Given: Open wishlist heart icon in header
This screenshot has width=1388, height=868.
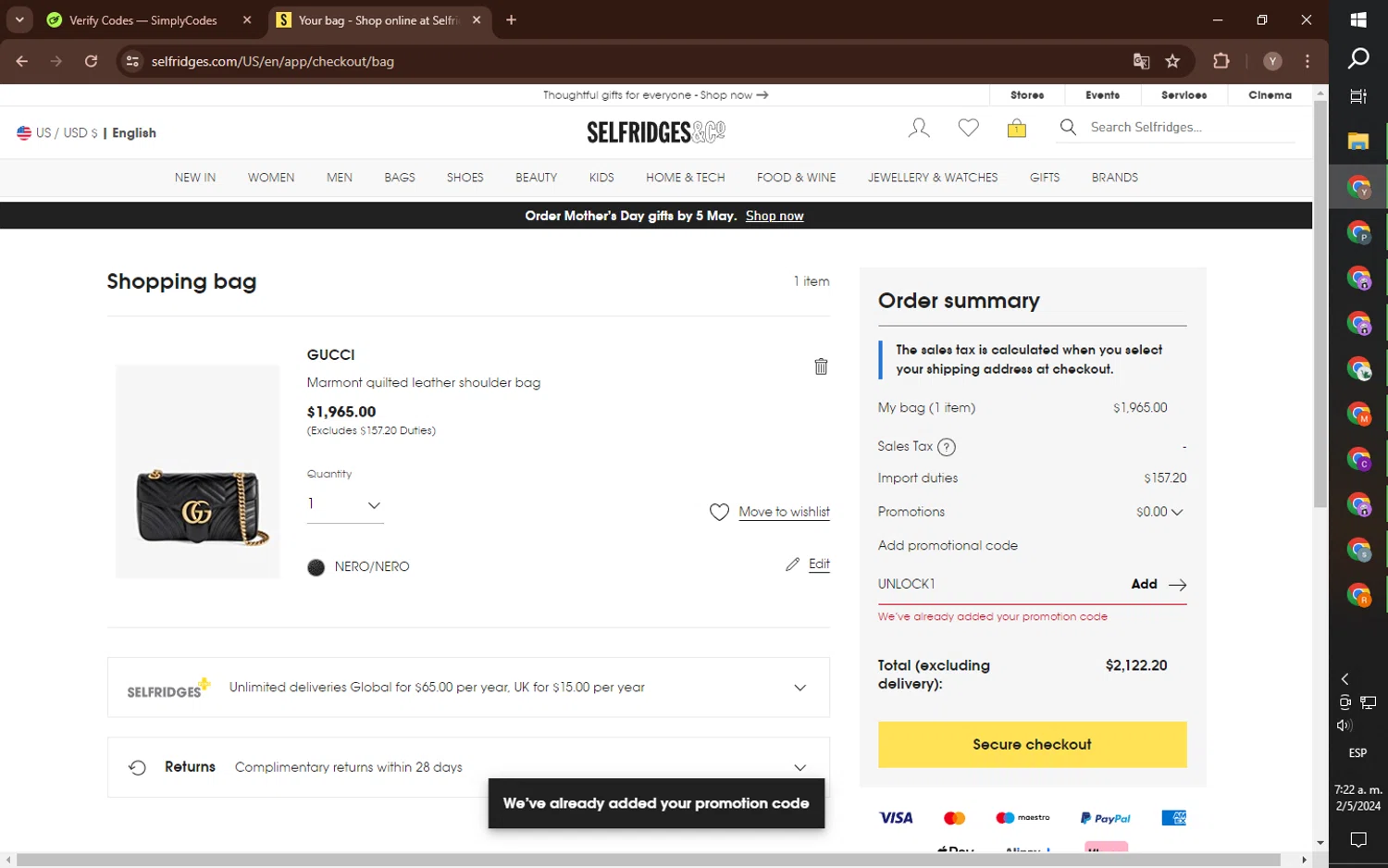Looking at the screenshot, I should click(968, 128).
